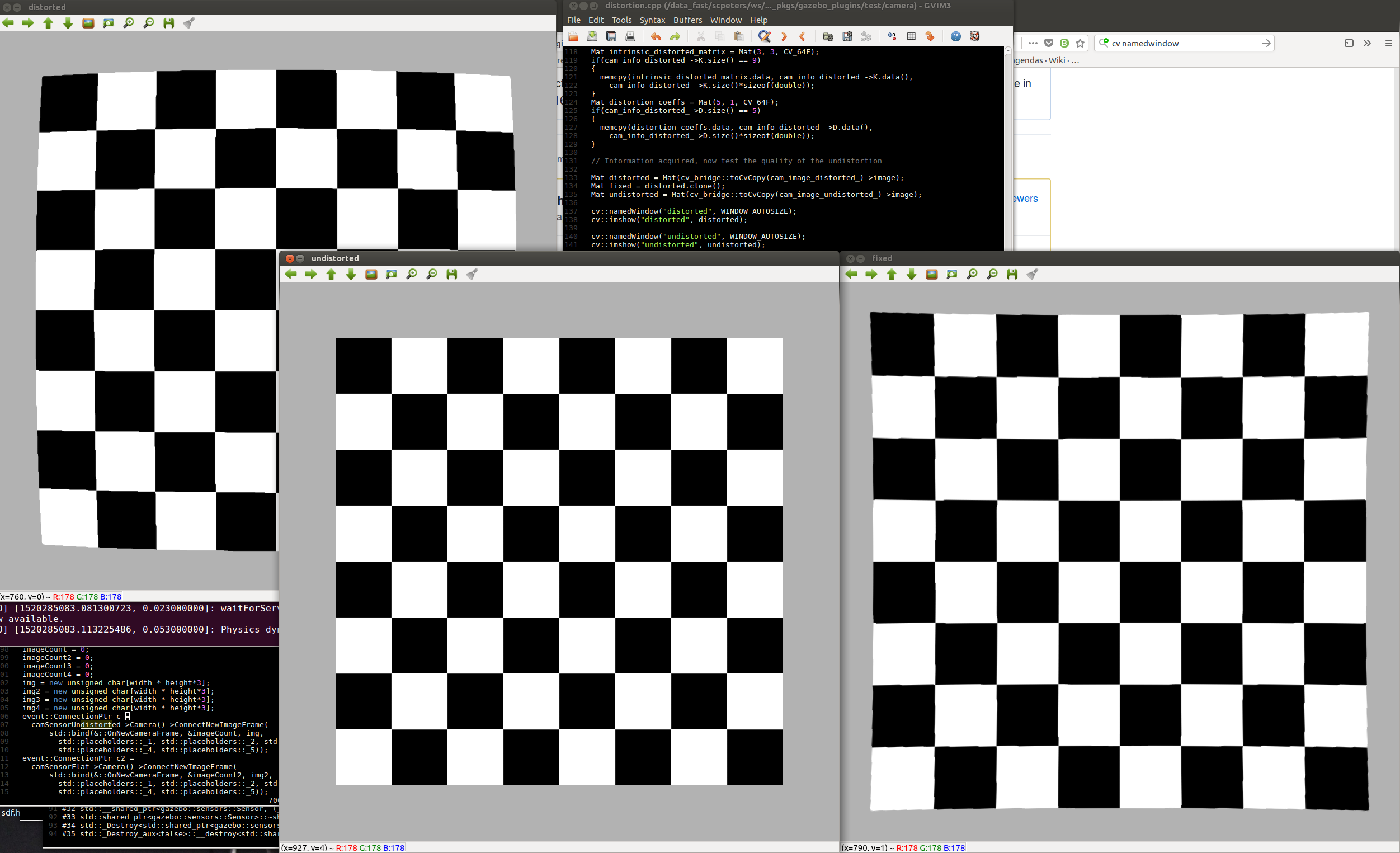Undo the last edit in GVim
The height and width of the screenshot is (853, 1400).
(x=656, y=36)
